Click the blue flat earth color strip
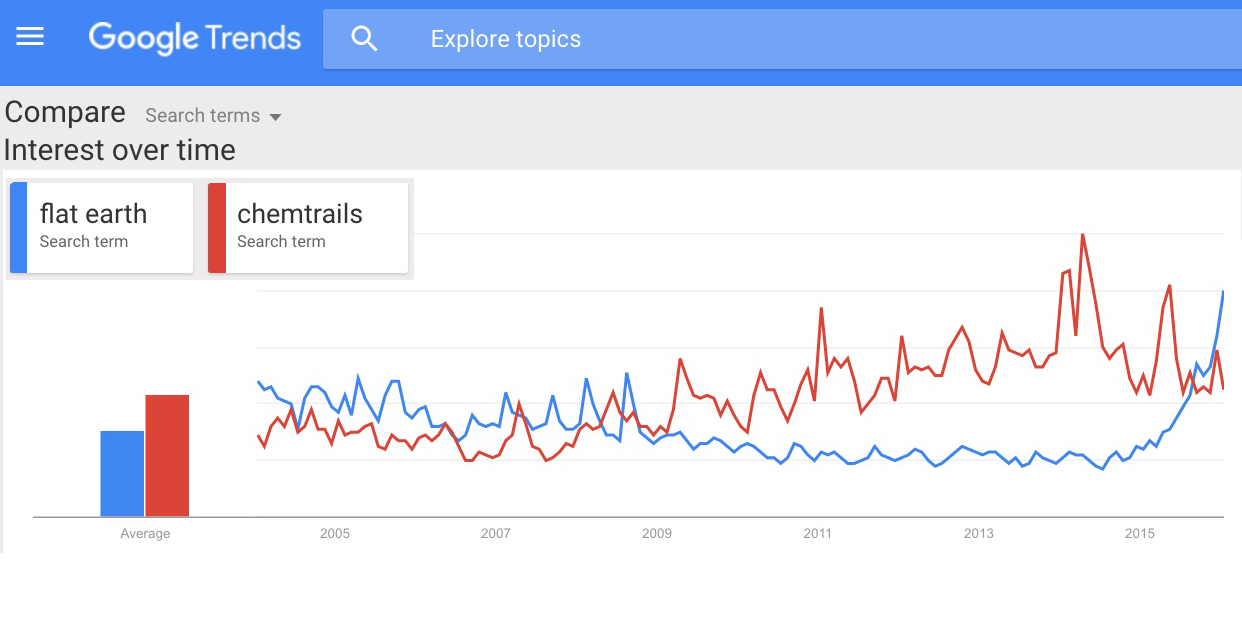1242x621 pixels. (x=18, y=228)
